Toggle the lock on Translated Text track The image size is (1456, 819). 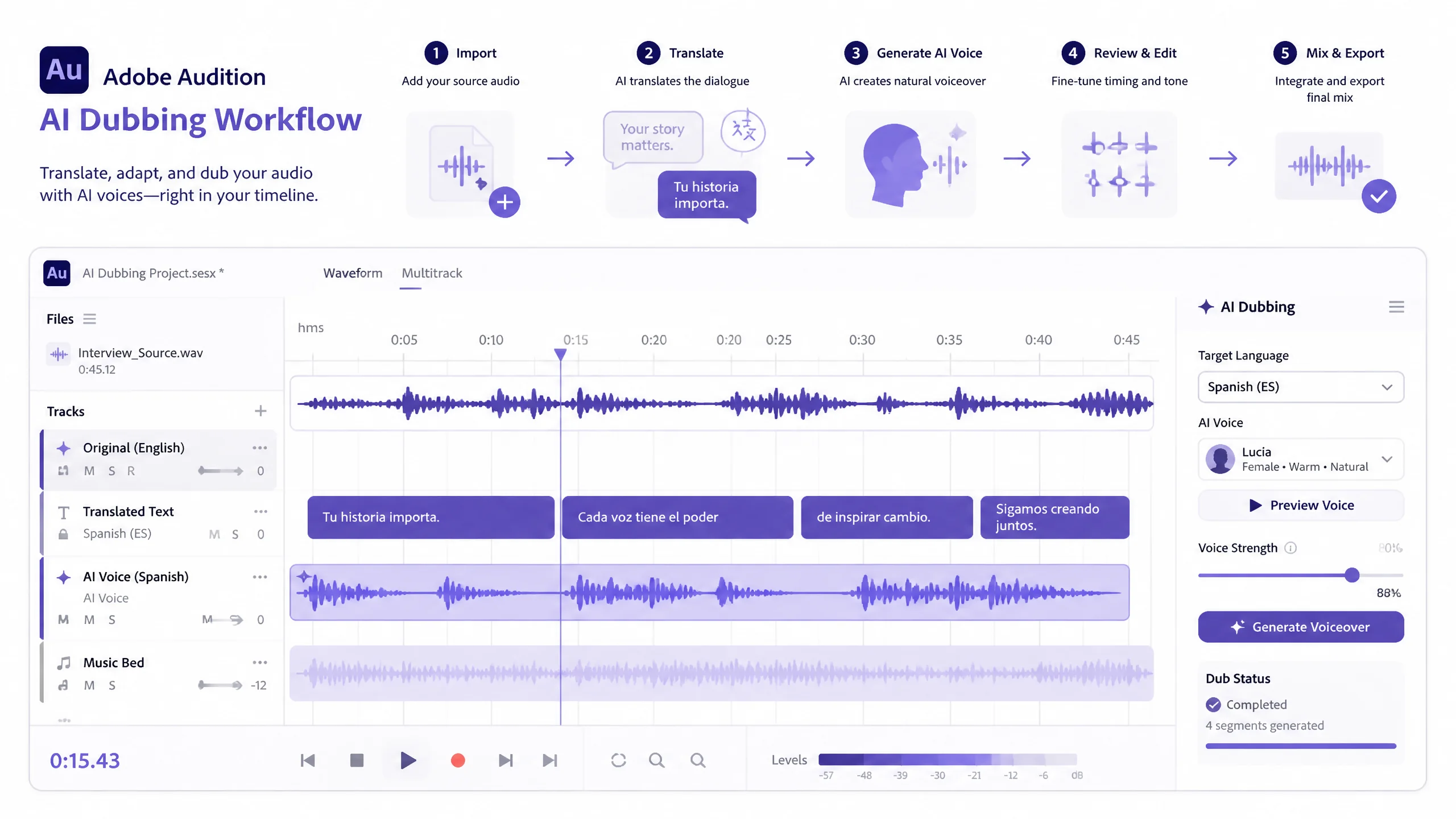63,534
